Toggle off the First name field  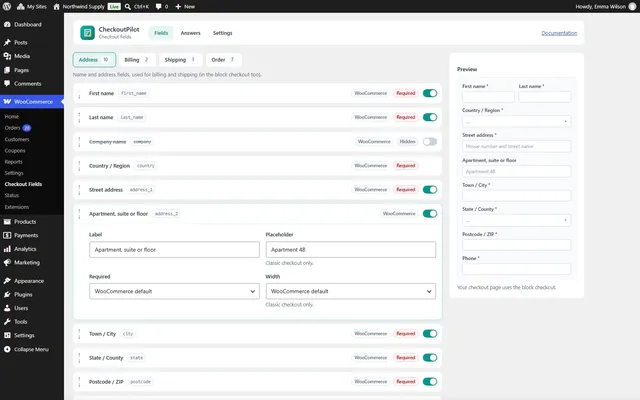[430, 93]
